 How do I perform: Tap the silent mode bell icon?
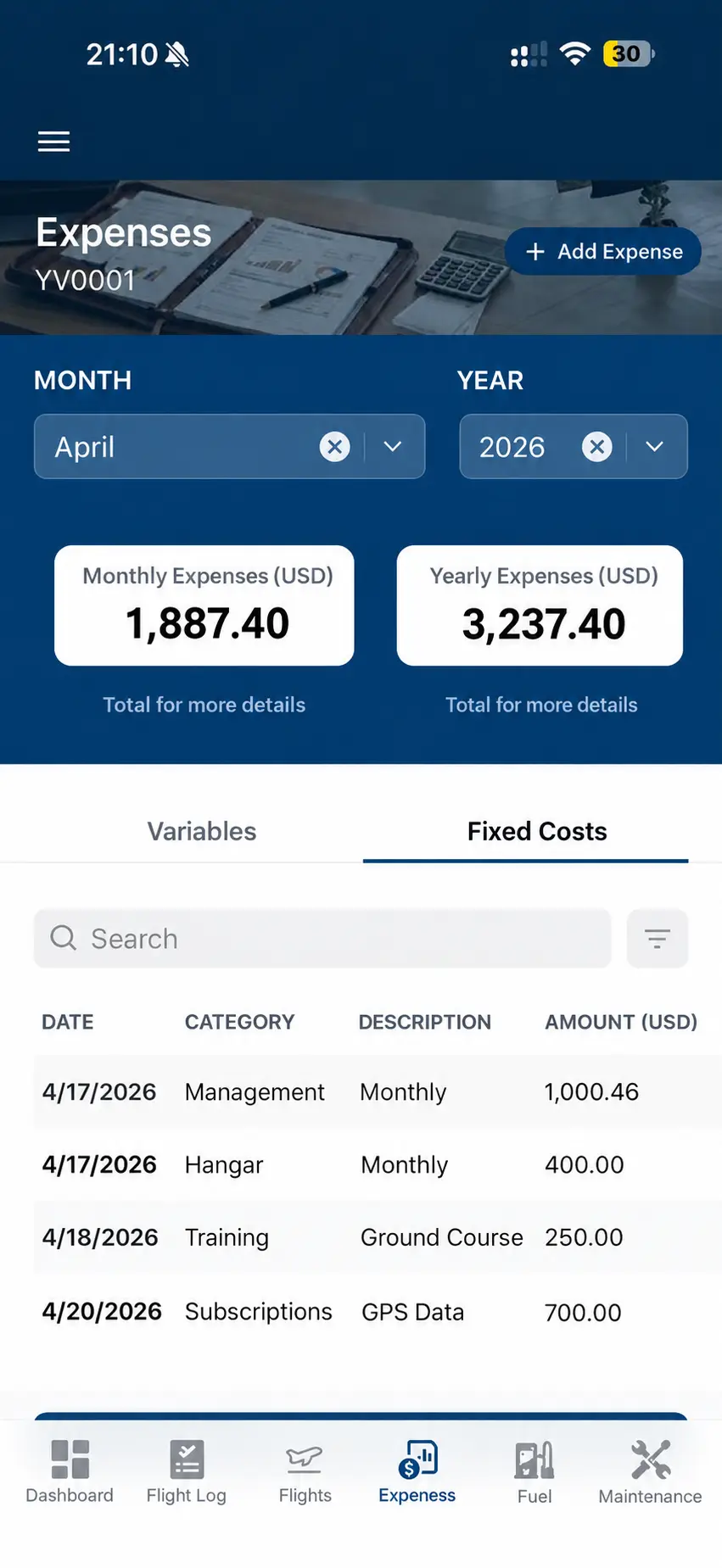click(x=177, y=55)
